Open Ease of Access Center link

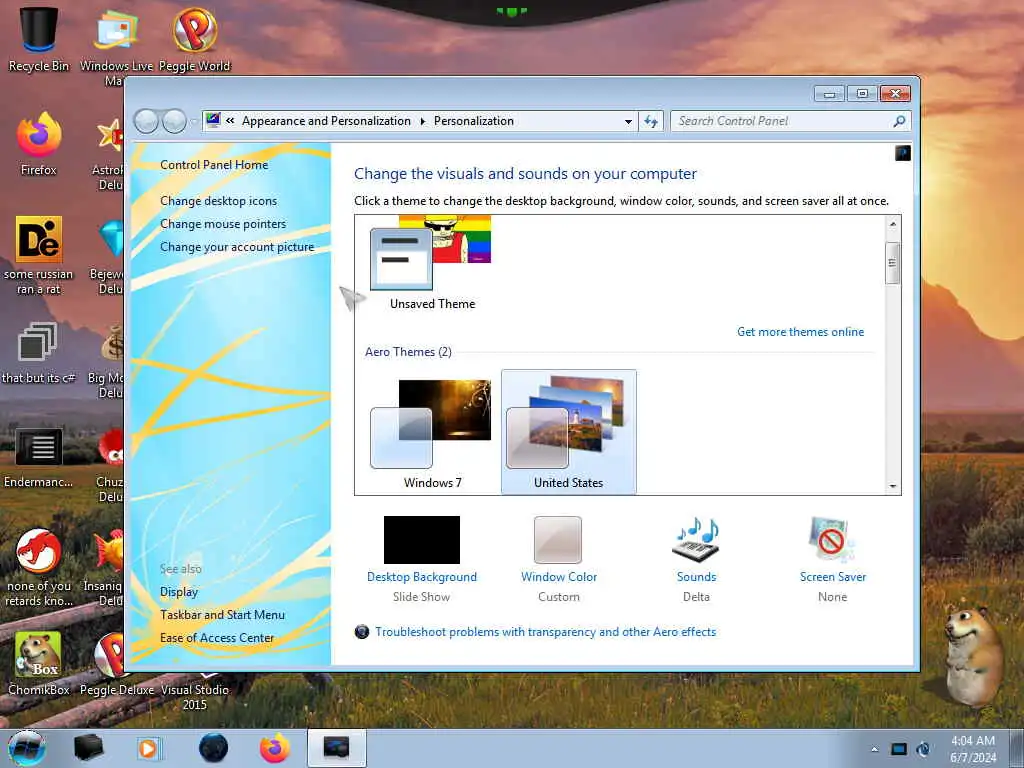[x=217, y=638]
